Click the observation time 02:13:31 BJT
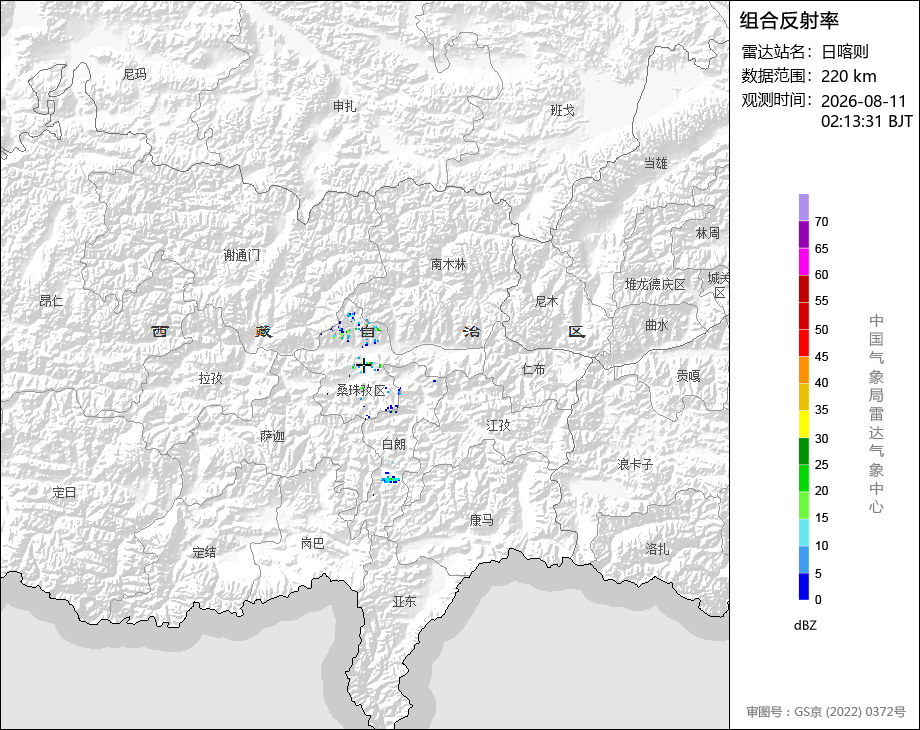This screenshot has width=920, height=730. click(867, 121)
